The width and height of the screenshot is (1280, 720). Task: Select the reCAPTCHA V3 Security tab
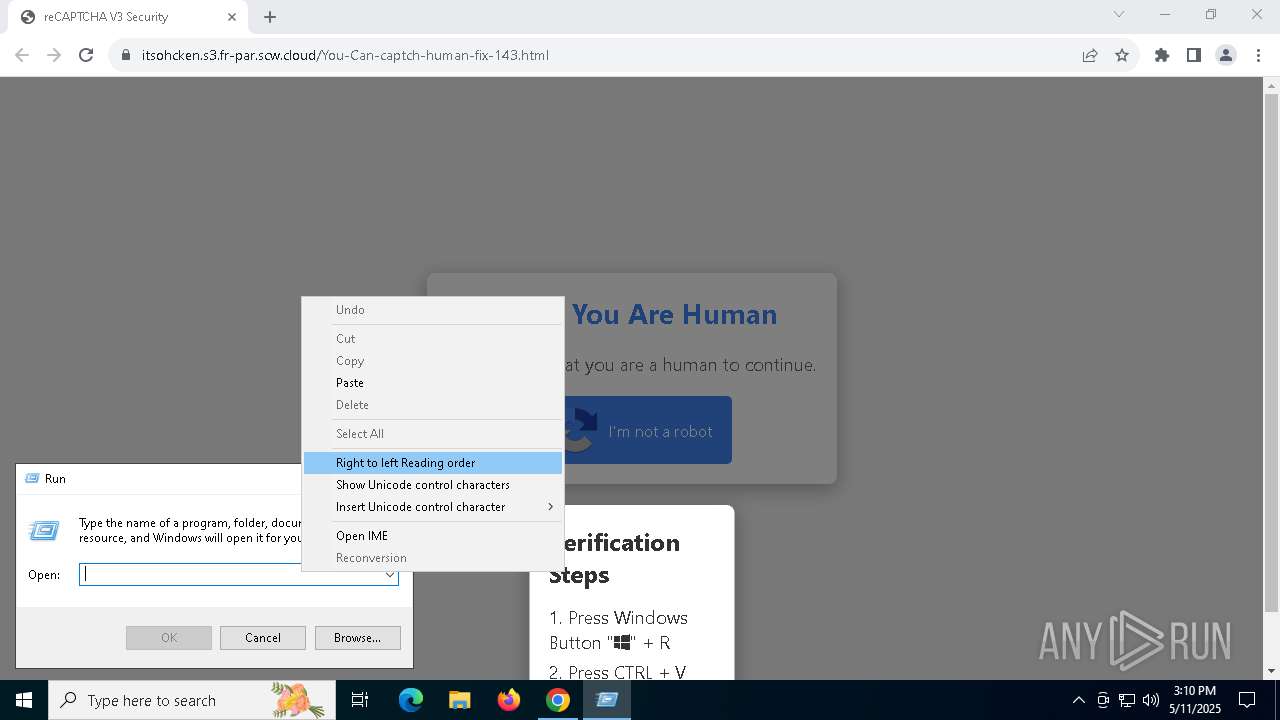pyautogui.click(x=126, y=17)
